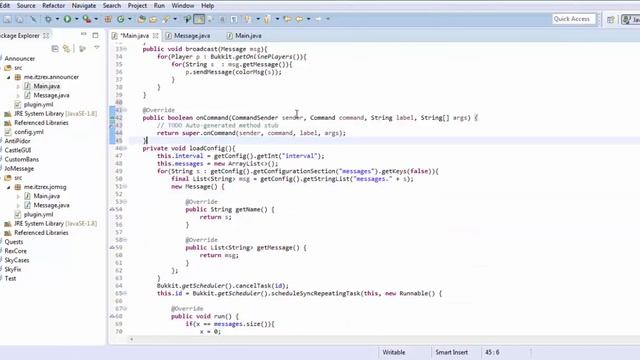Screen dimensions: 640x360
Task: Open the Debug dropdown arrow
Action: [57, 19]
